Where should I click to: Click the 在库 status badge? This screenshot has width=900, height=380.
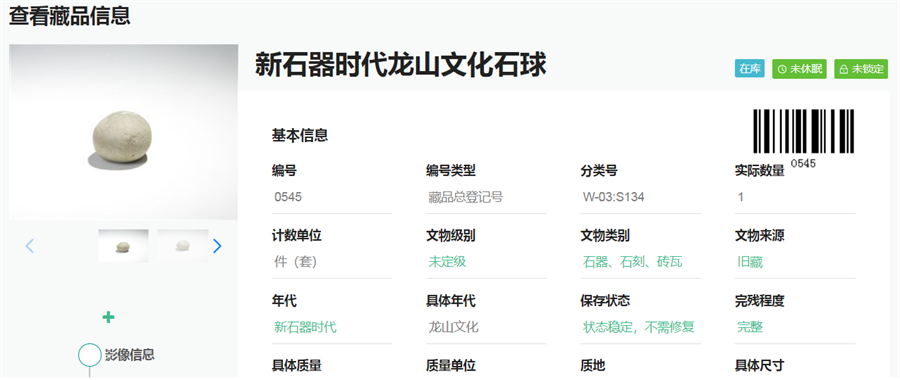750,69
